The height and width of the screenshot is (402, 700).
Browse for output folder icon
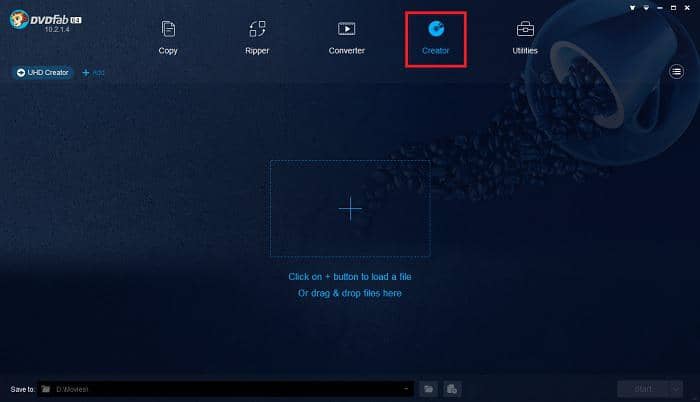[x=429, y=389]
